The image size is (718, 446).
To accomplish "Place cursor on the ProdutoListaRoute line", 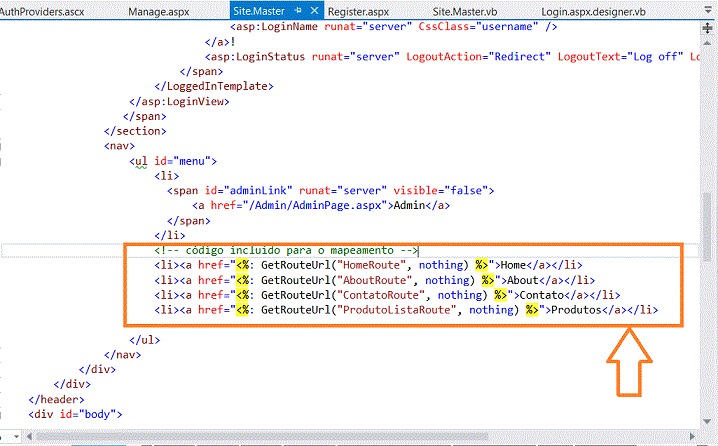I will click(x=406, y=310).
